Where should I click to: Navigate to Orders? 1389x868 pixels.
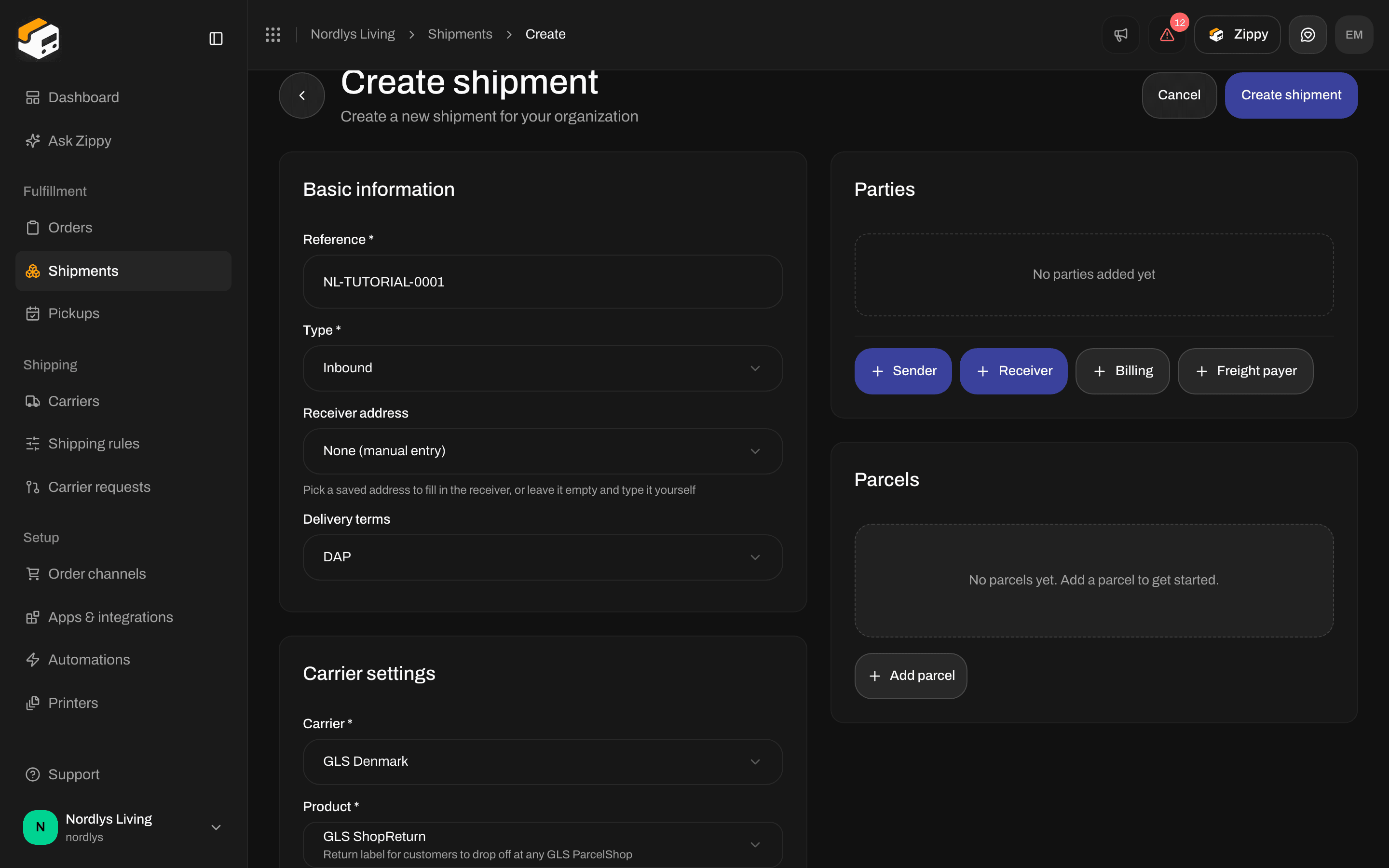[x=123, y=227]
